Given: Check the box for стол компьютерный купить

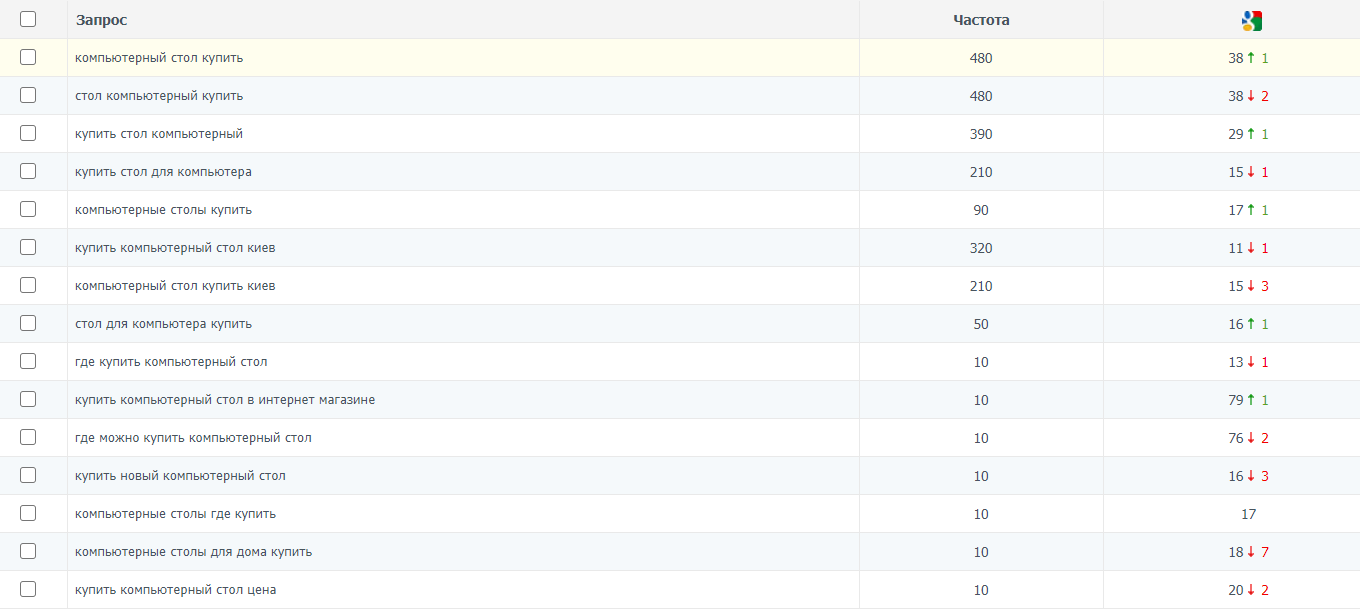Looking at the screenshot, I should (x=28, y=95).
